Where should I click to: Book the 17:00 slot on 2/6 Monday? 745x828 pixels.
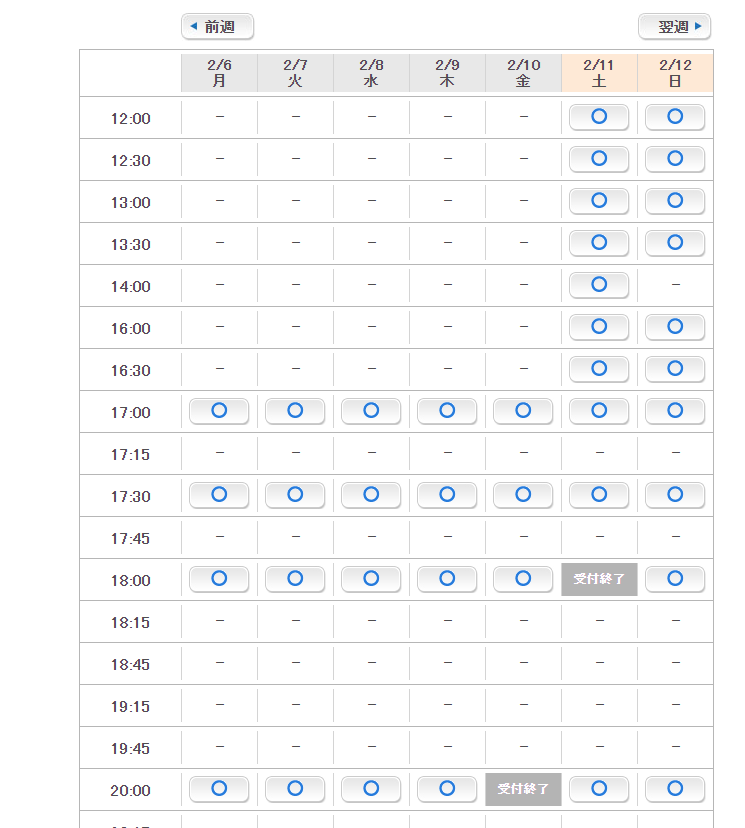click(x=219, y=411)
